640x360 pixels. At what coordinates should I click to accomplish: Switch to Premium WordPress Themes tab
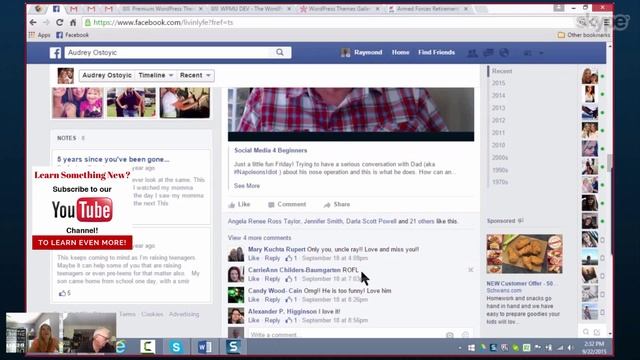coord(163,9)
